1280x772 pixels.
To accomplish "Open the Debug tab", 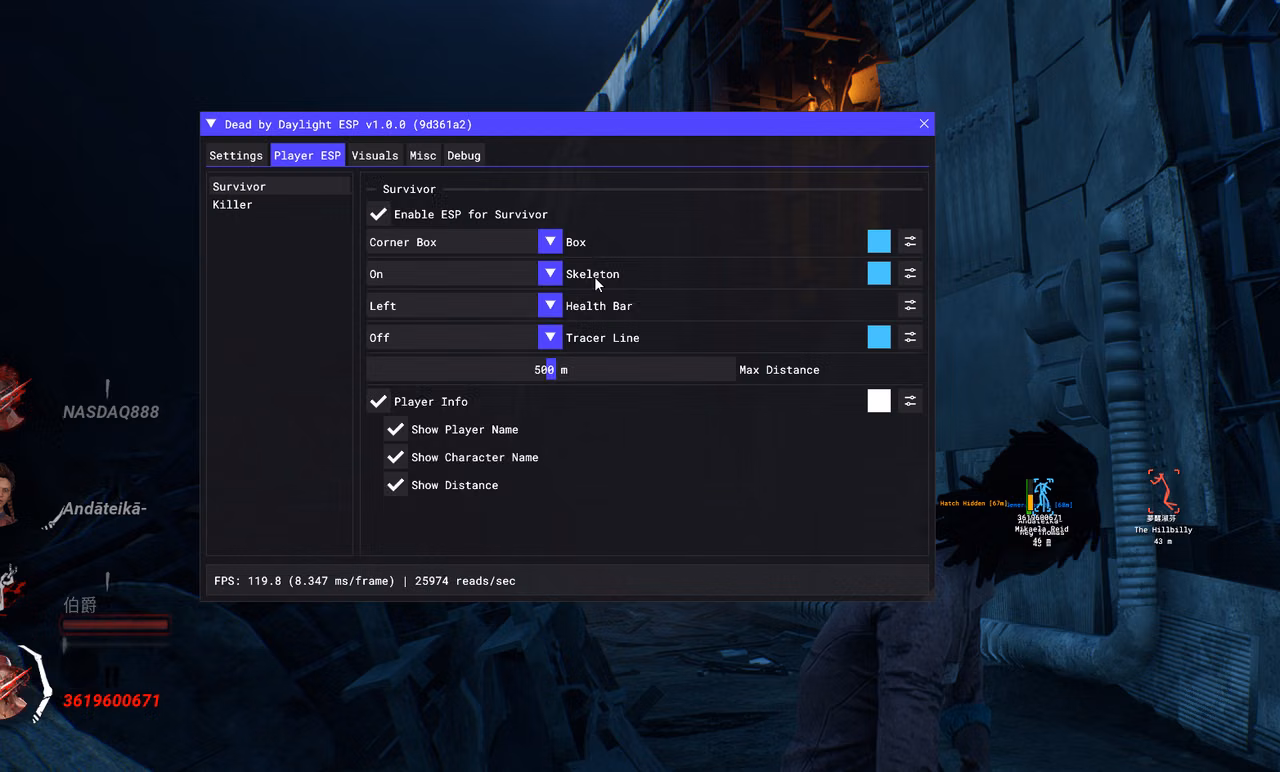I will [464, 155].
